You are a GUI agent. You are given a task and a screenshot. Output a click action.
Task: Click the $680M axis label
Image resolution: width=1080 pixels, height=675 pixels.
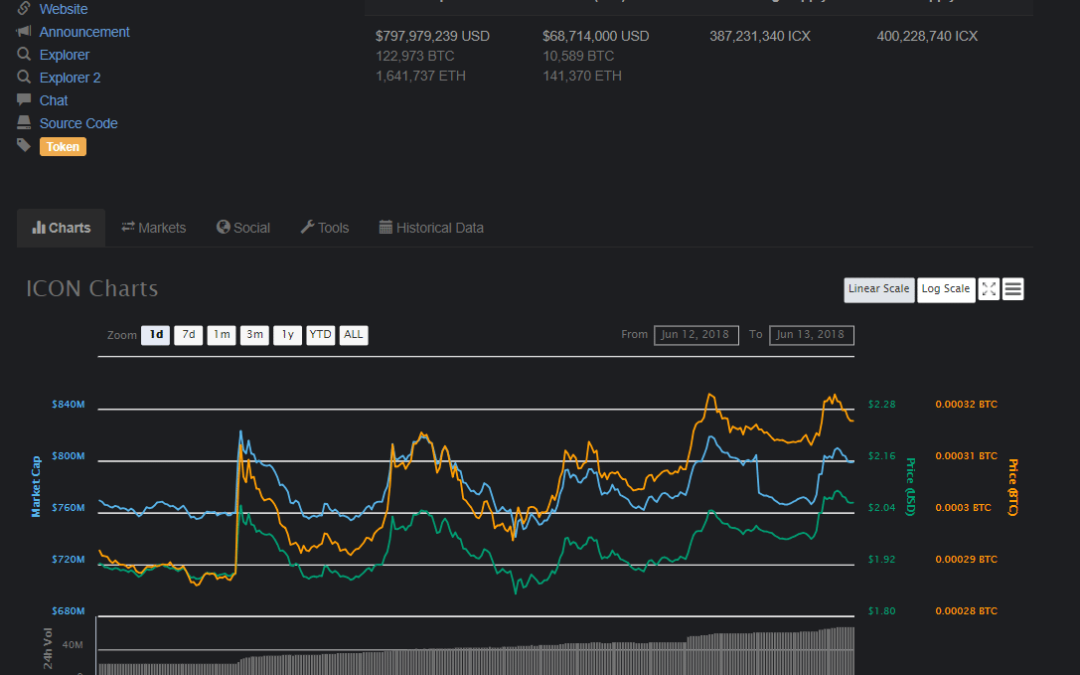(x=68, y=611)
